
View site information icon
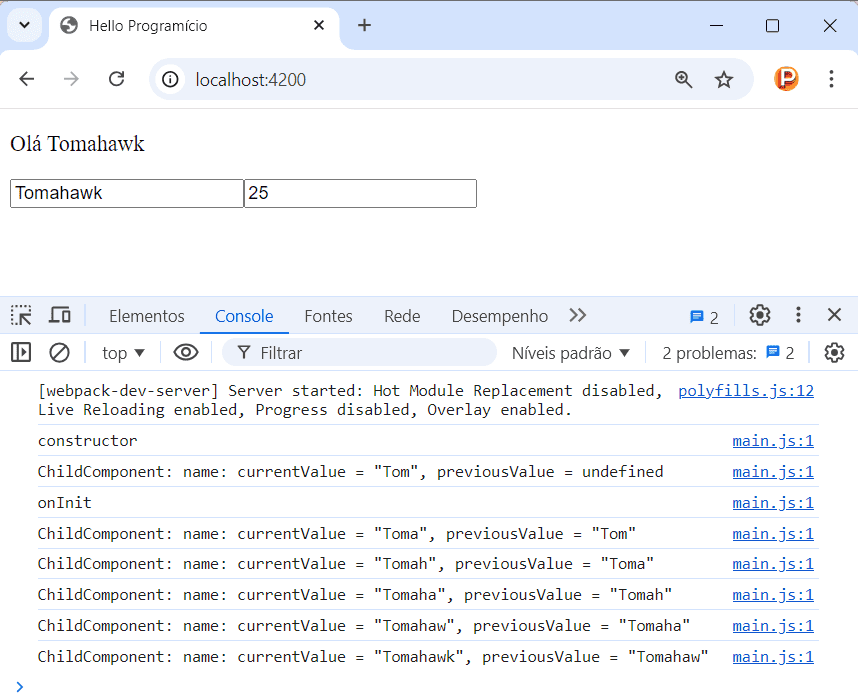[170, 80]
